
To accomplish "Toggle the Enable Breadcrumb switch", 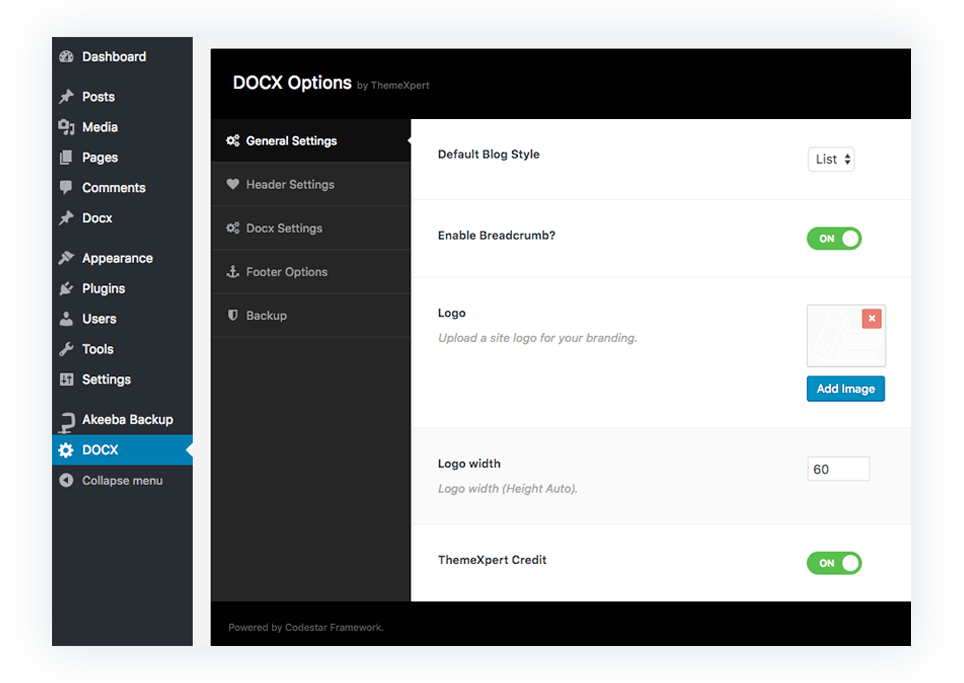I will [834, 239].
